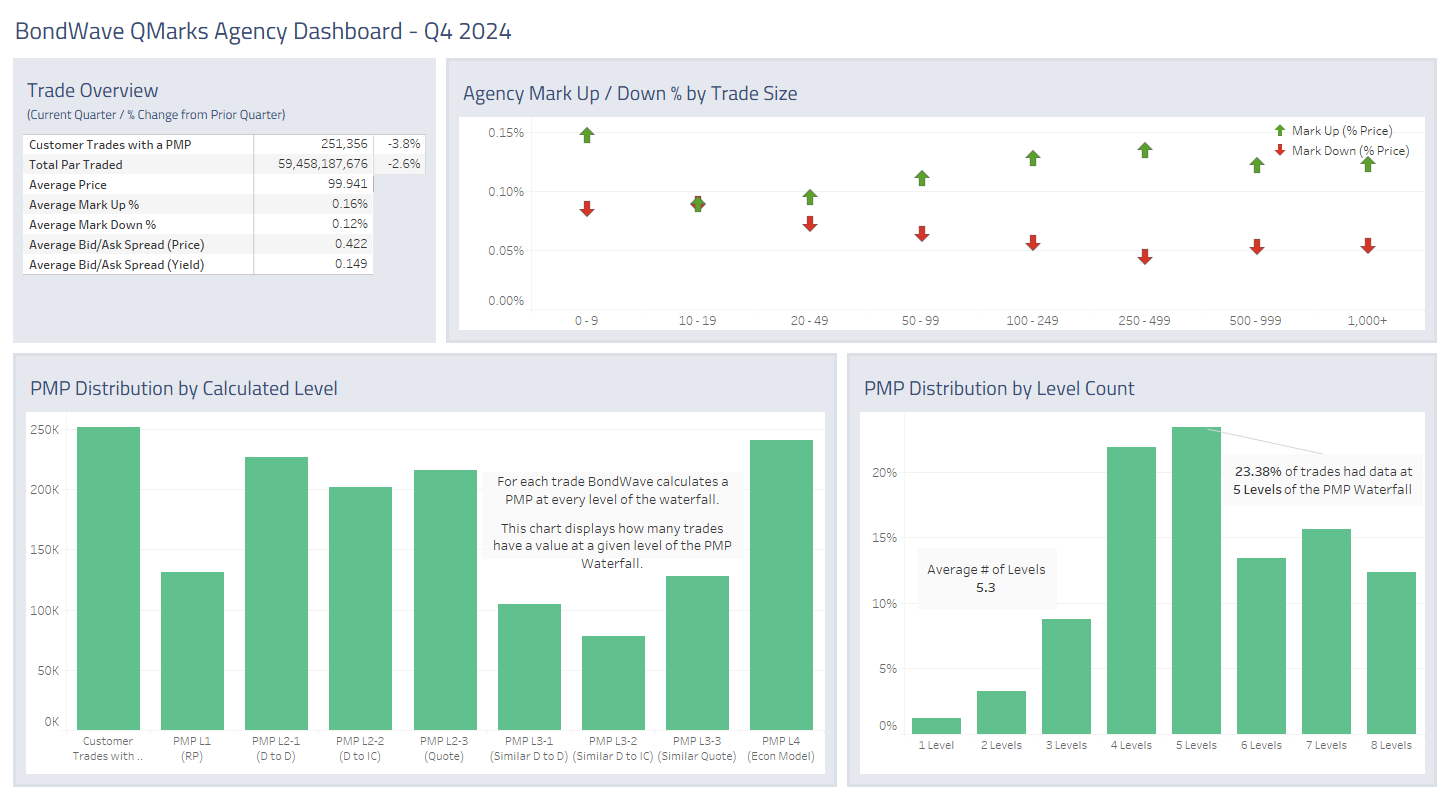Click the '10 - 19' trade size axis label
The image size is (1450, 800).
pyautogui.click(x=698, y=321)
